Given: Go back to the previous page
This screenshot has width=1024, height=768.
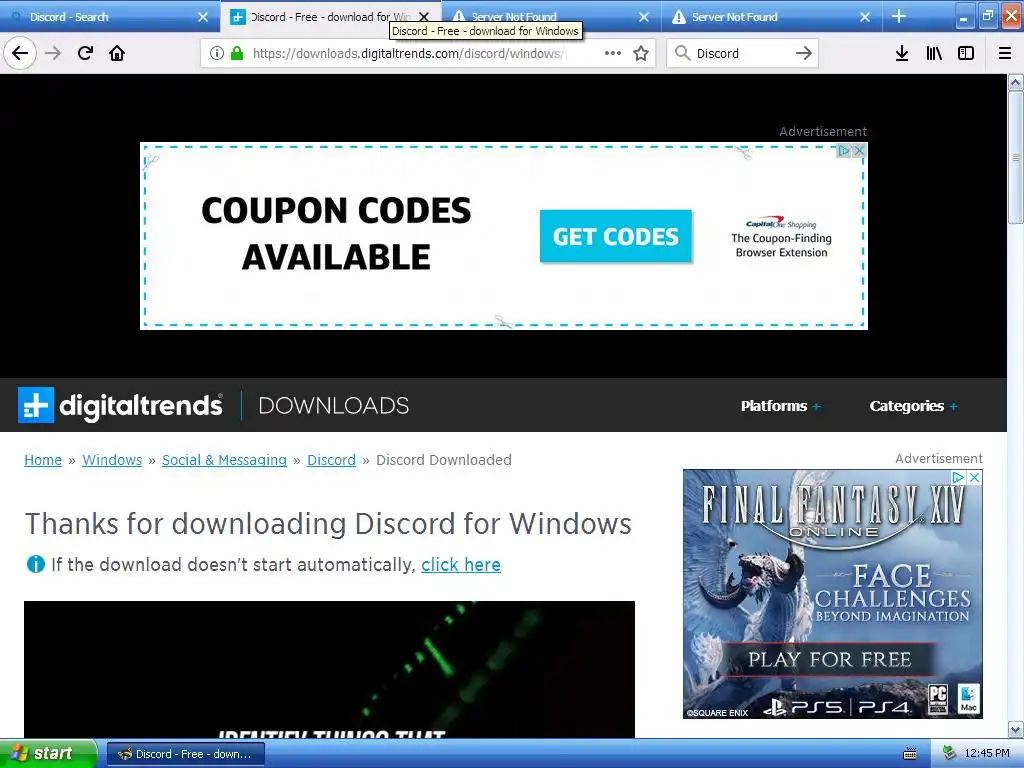Looking at the screenshot, I should click(20, 53).
